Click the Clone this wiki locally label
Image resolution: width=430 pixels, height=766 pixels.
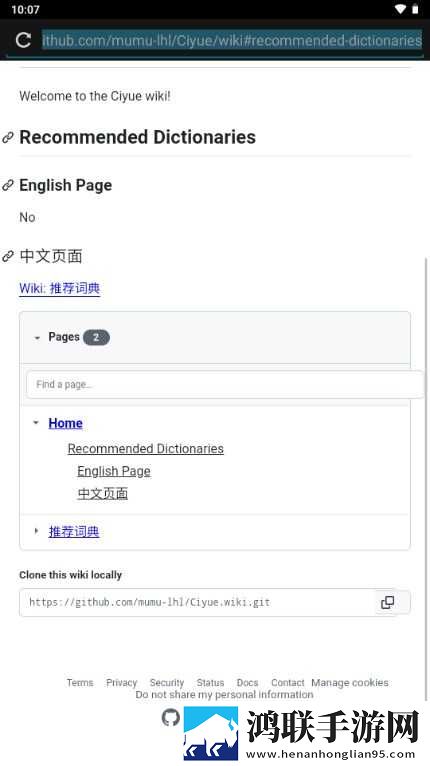pyautogui.click(x=70, y=575)
